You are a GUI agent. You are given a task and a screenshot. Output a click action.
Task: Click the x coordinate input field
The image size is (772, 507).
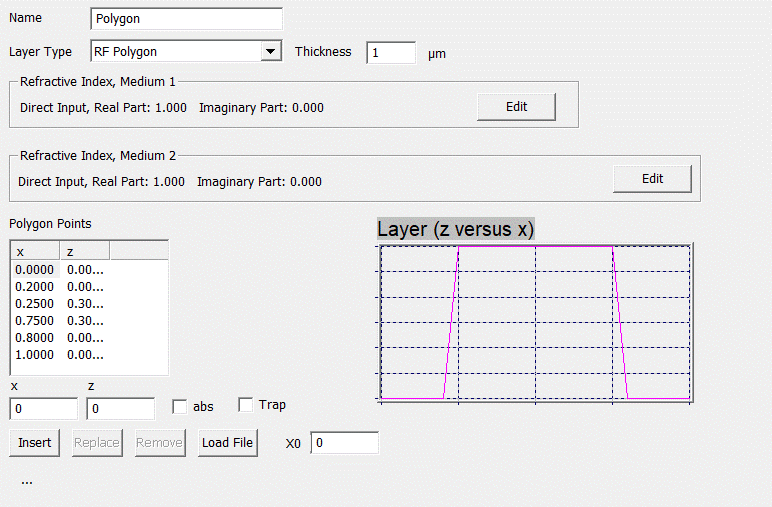click(43, 409)
